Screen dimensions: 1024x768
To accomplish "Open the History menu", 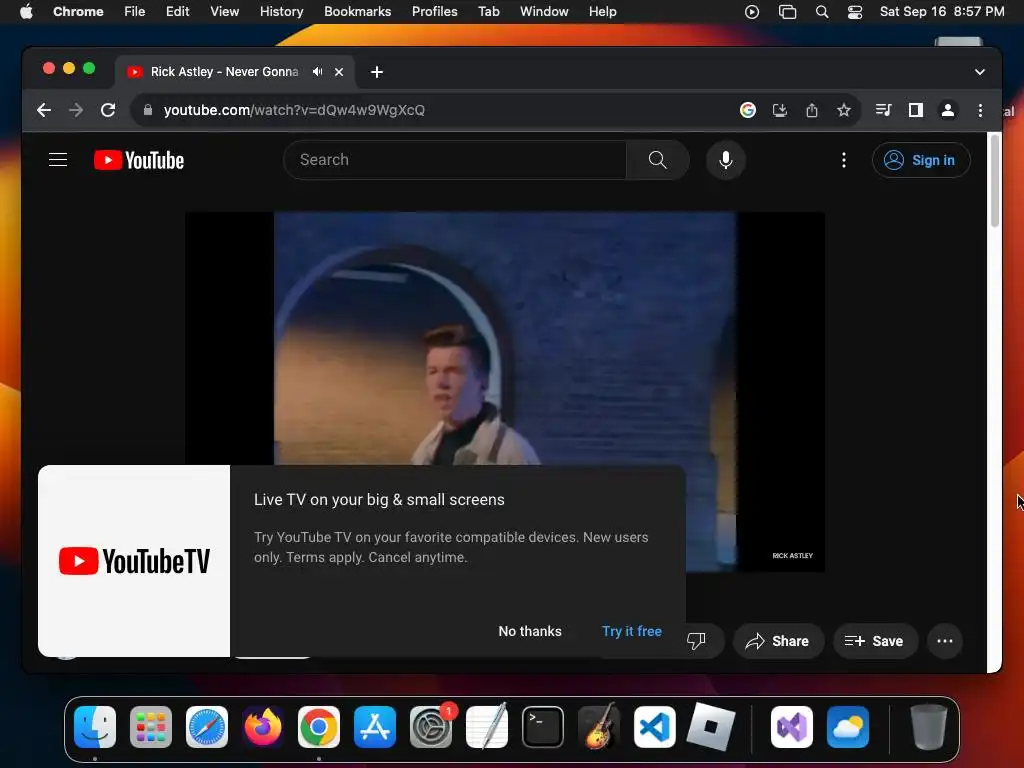I will coord(281,12).
